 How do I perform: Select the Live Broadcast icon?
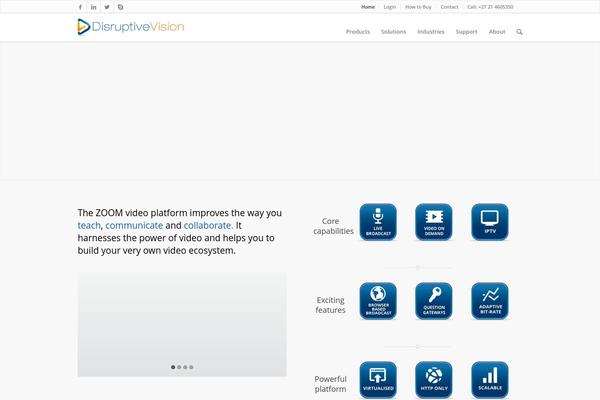[378, 222]
